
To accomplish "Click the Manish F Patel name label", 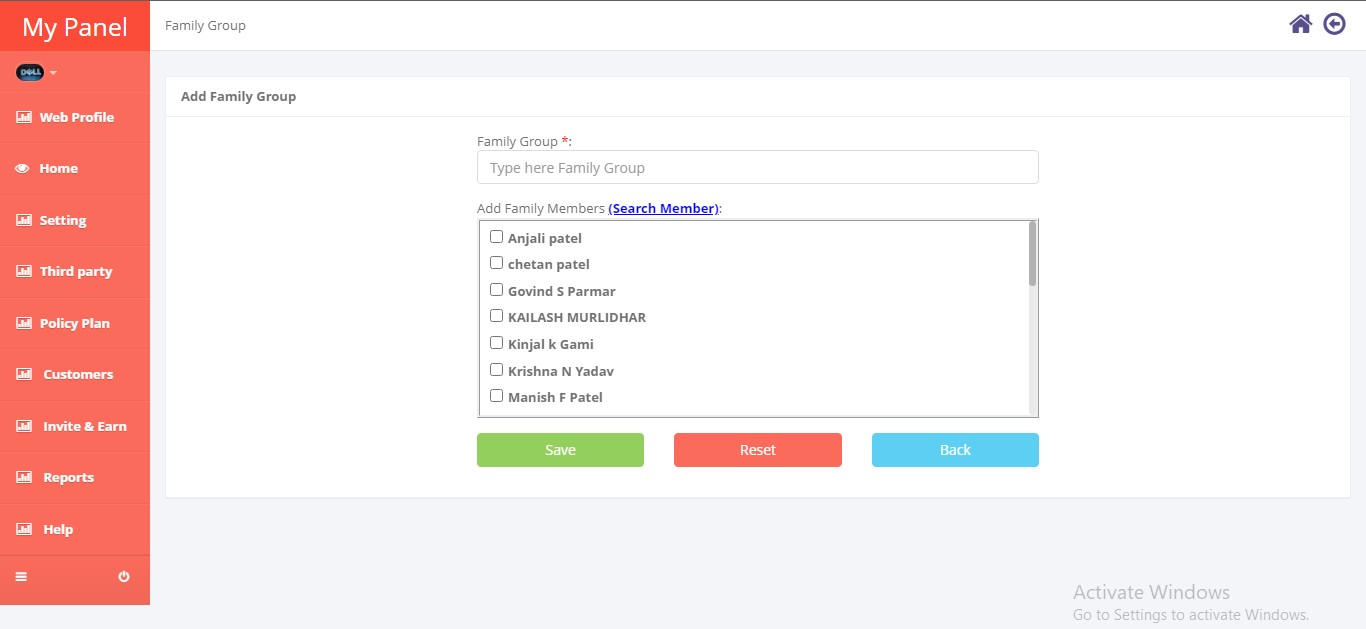I will pyautogui.click(x=555, y=397).
